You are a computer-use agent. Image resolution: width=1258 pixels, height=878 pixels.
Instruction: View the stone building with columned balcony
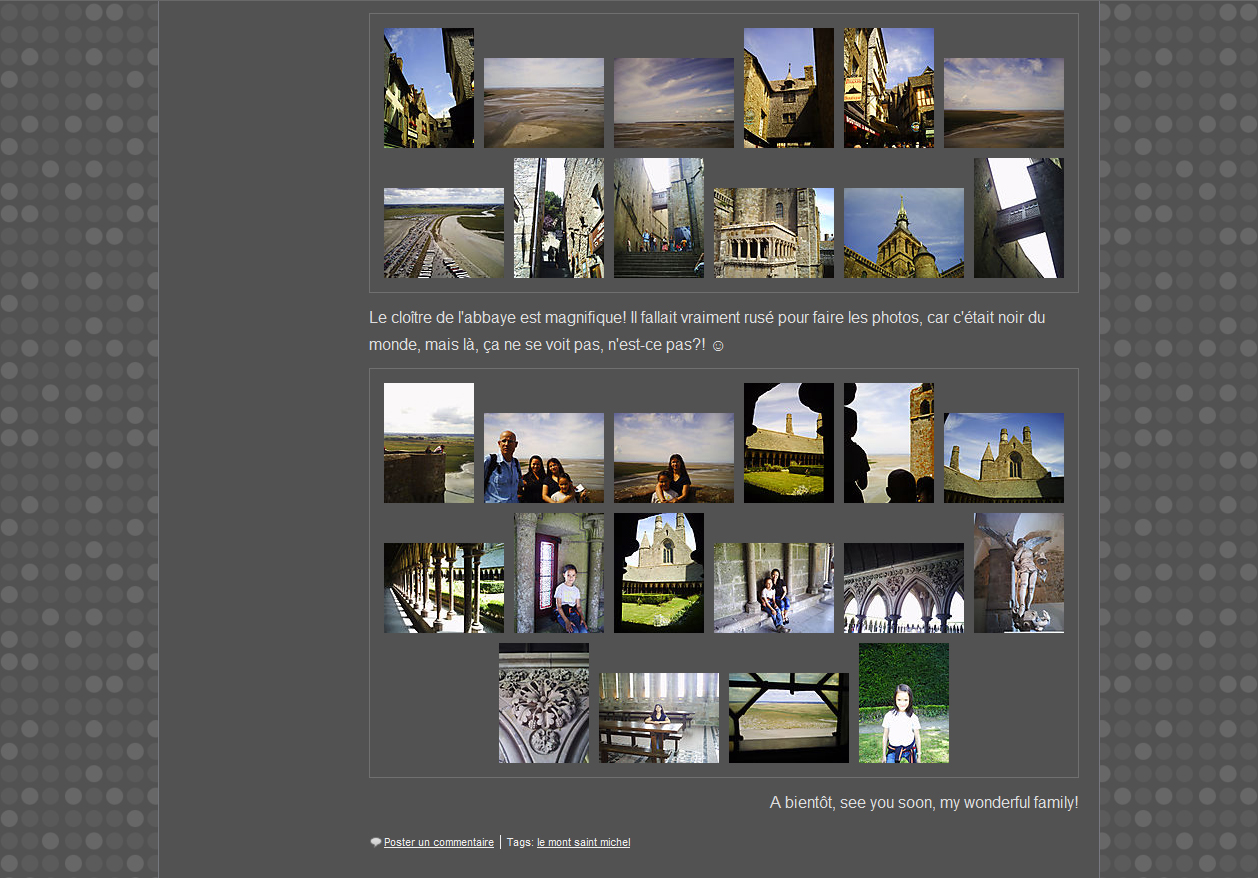[x=773, y=233]
